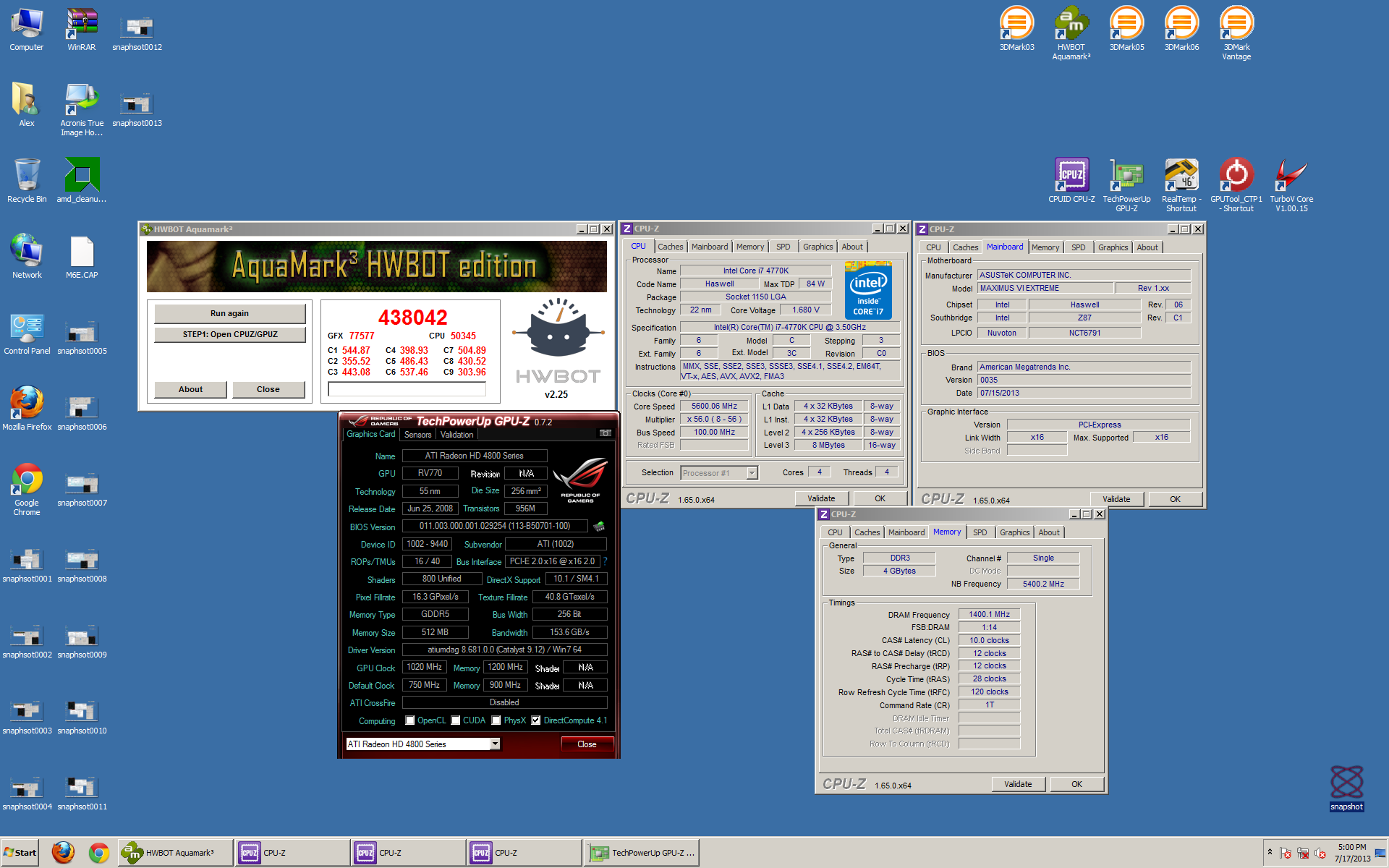Toggle the DirectCompute 4.1 checkbox

tap(536, 720)
